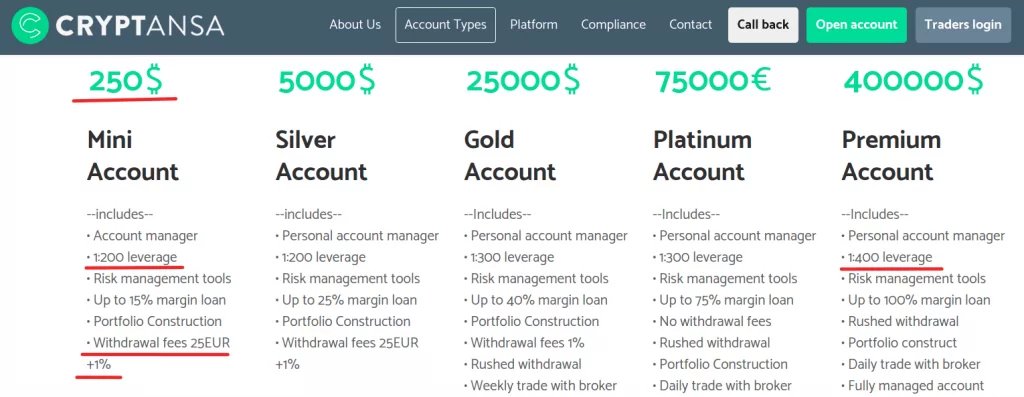The height and width of the screenshot is (397, 1024).
Task: Click the green Open account button
Action: [x=856, y=25]
